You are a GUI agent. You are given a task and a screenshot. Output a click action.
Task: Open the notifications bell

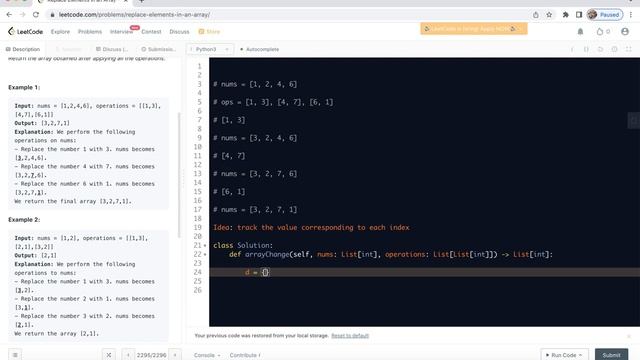point(580,31)
